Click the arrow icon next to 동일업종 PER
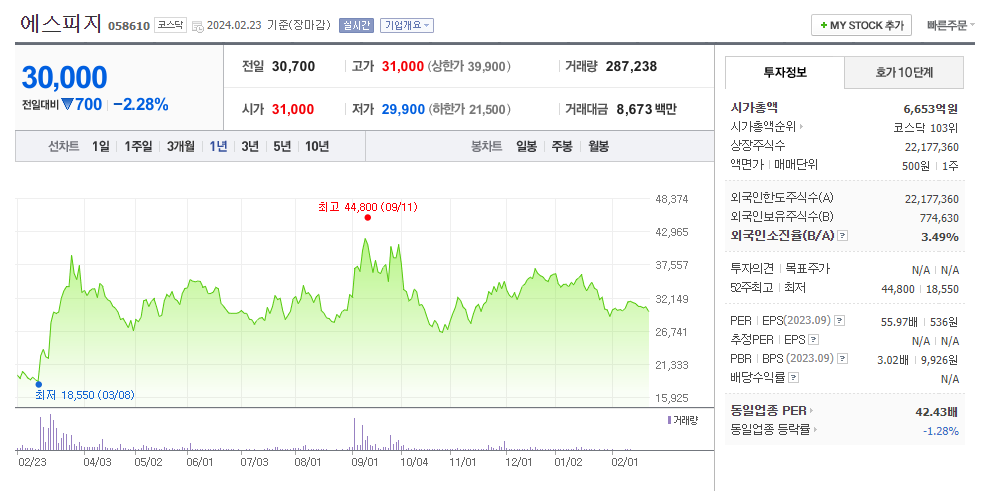Screen dimensions: 987x491 tap(811, 411)
